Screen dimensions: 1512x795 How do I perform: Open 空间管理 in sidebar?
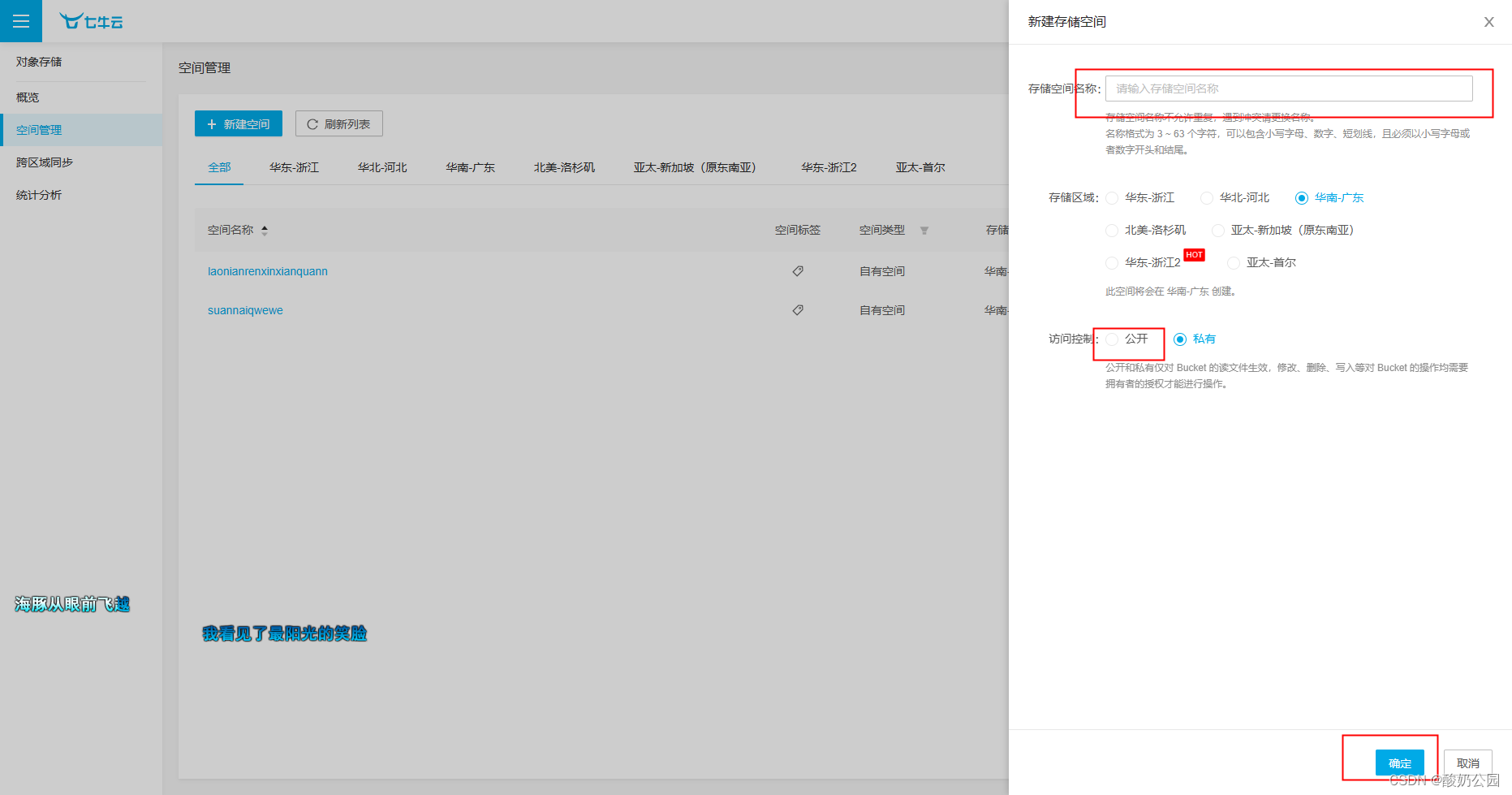[81, 130]
